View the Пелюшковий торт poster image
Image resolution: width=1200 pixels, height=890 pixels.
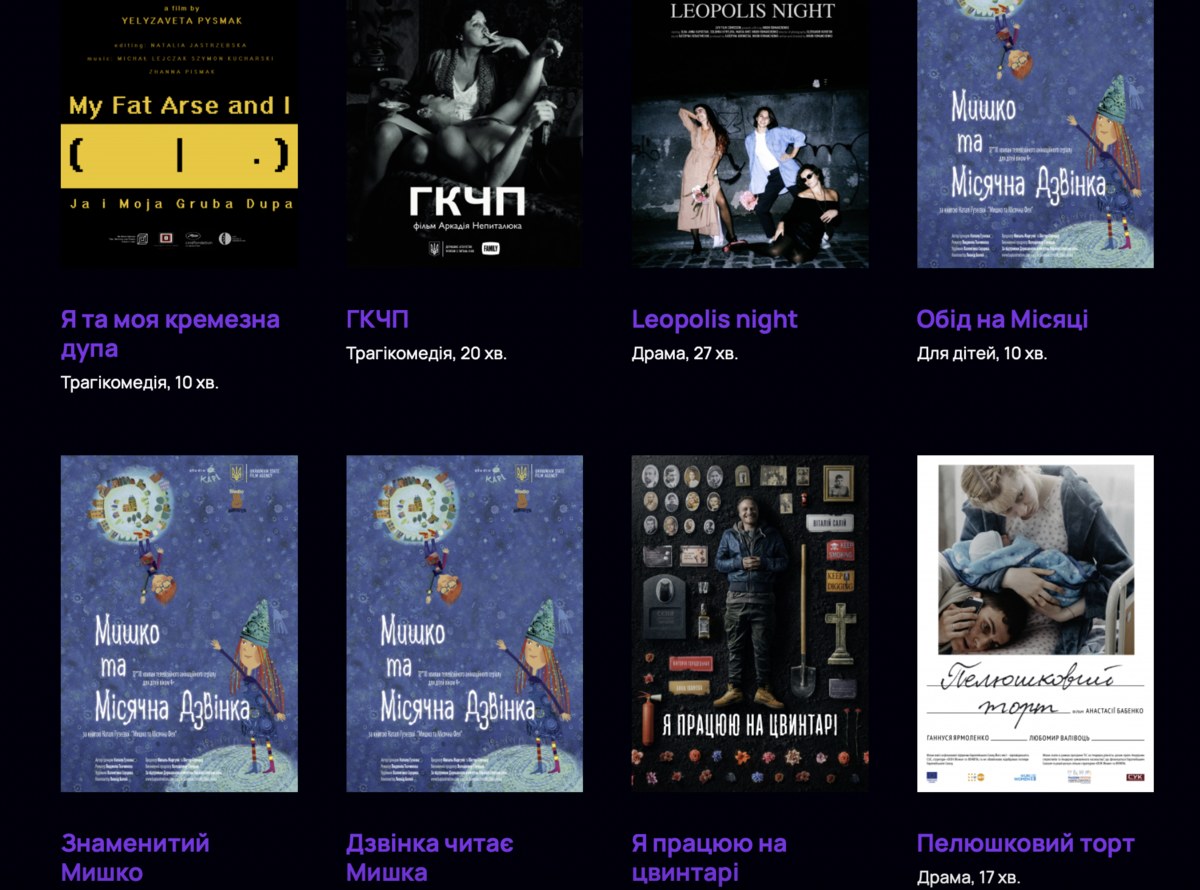[1035, 624]
